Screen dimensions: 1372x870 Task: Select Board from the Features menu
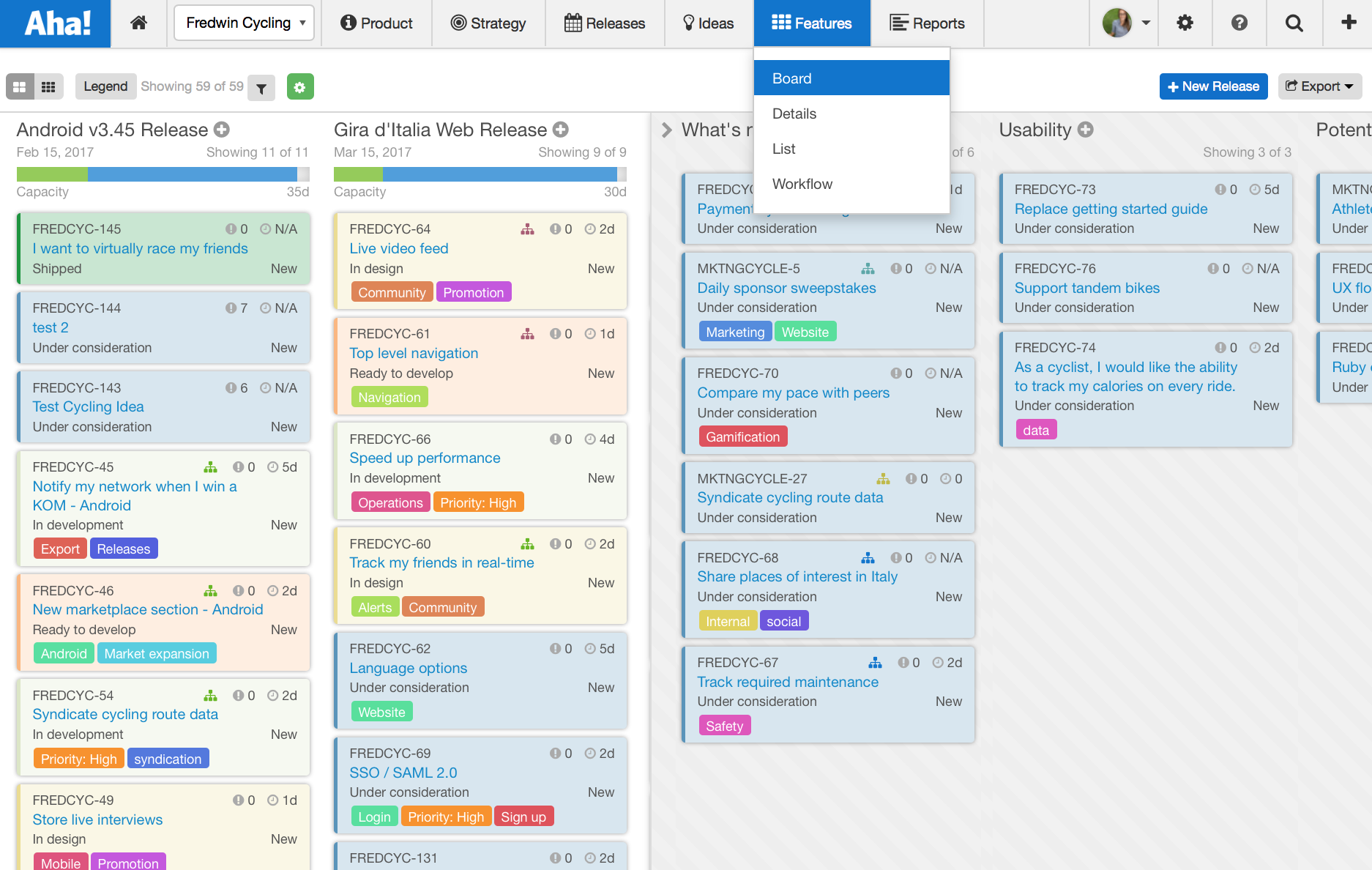tap(791, 78)
